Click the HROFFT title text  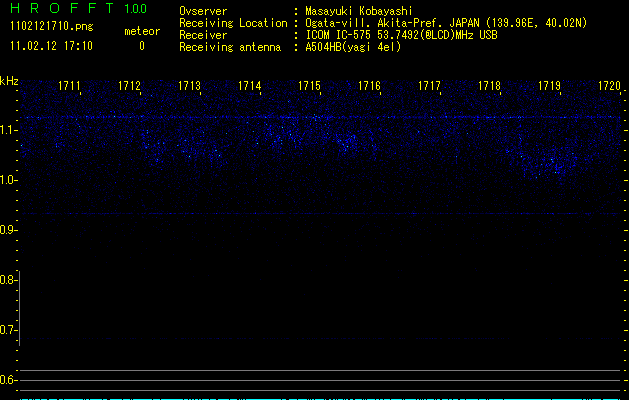coord(62,8)
